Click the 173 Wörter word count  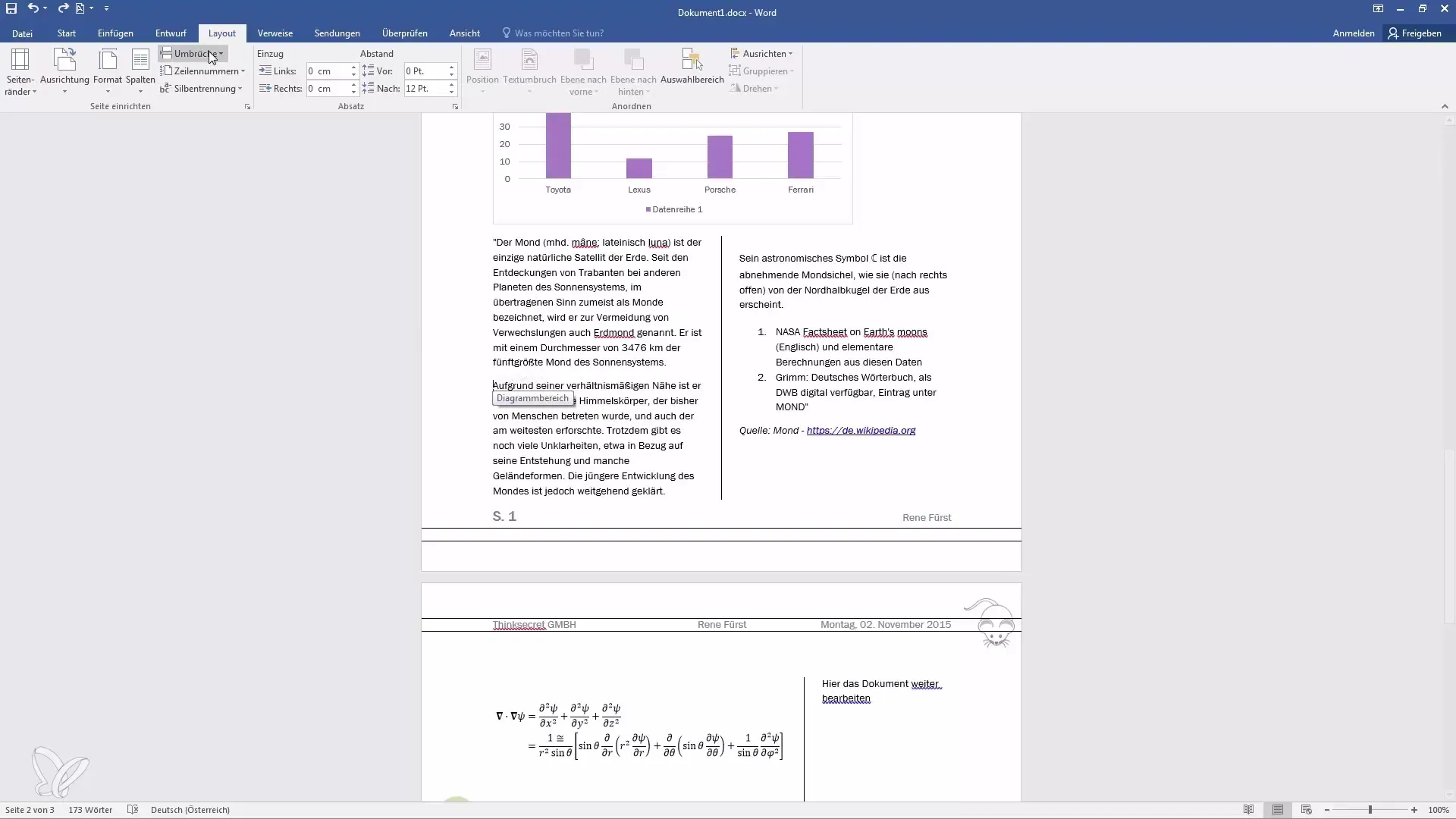pos(90,810)
